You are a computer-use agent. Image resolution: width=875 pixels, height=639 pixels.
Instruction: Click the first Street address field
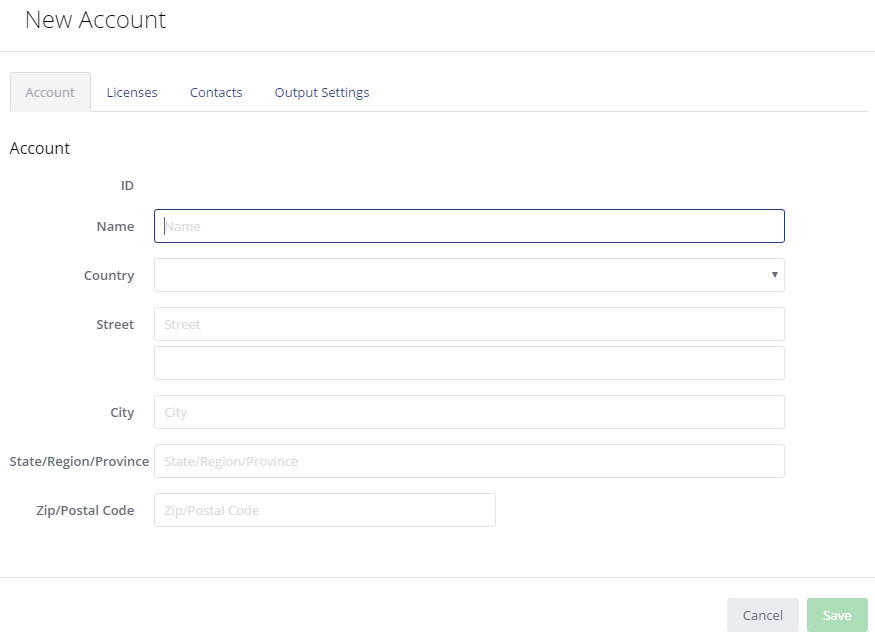(469, 324)
